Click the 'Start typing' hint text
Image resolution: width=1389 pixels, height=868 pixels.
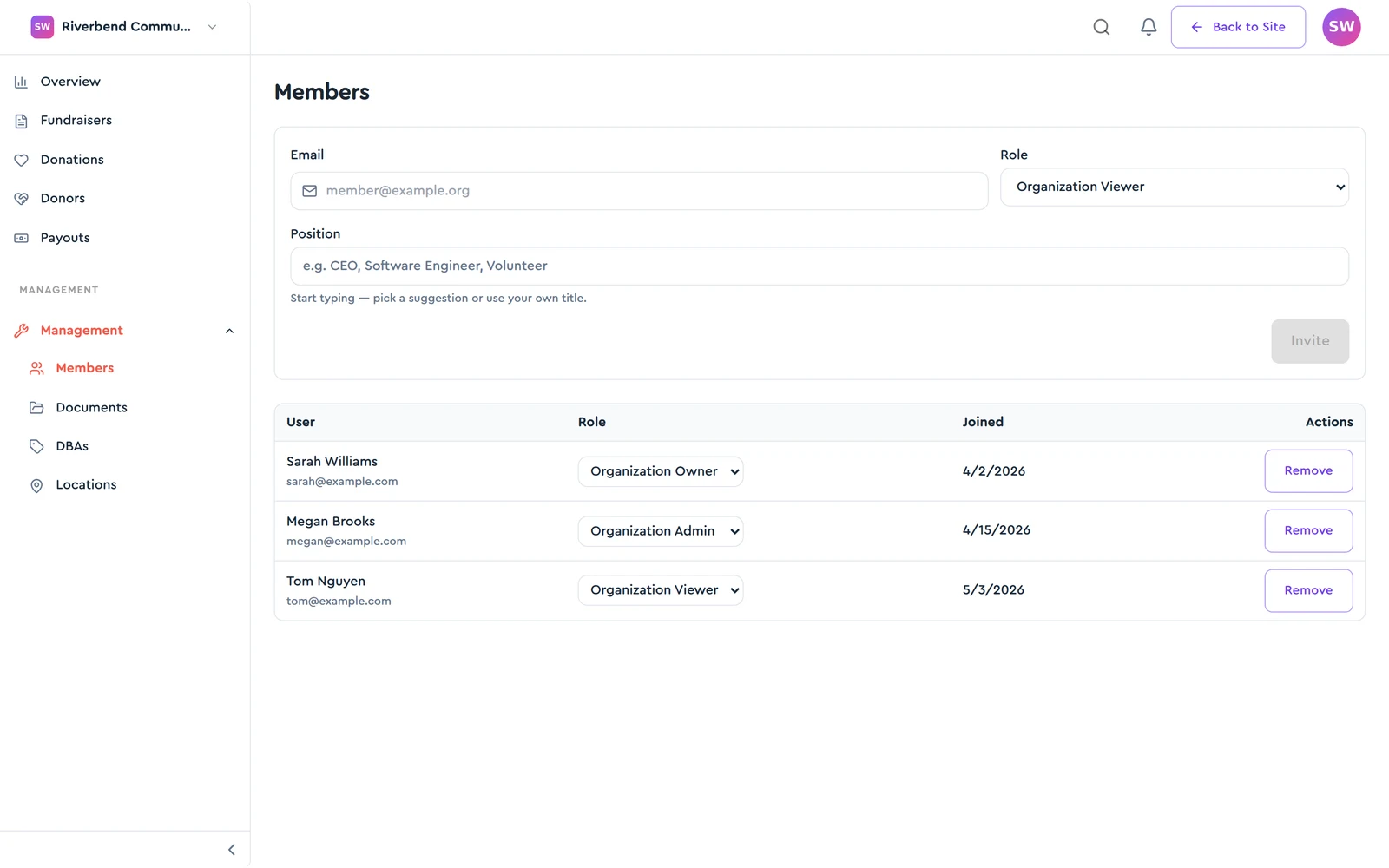(x=438, y=299)
